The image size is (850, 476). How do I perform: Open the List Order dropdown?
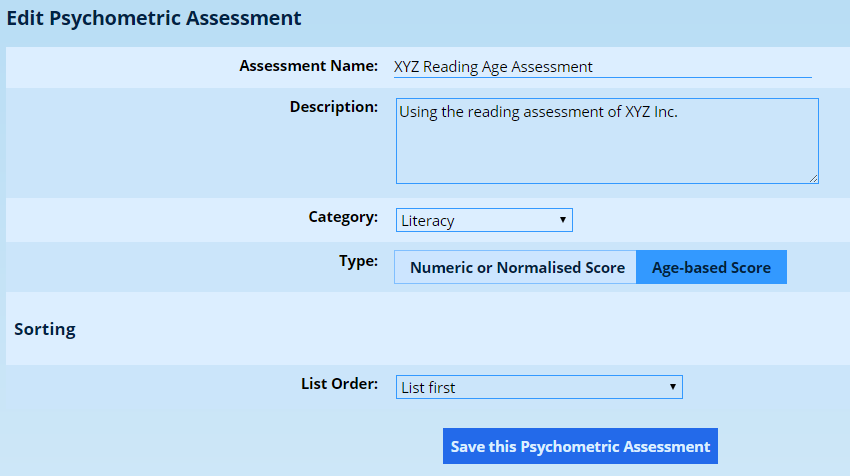pos(538,387)
